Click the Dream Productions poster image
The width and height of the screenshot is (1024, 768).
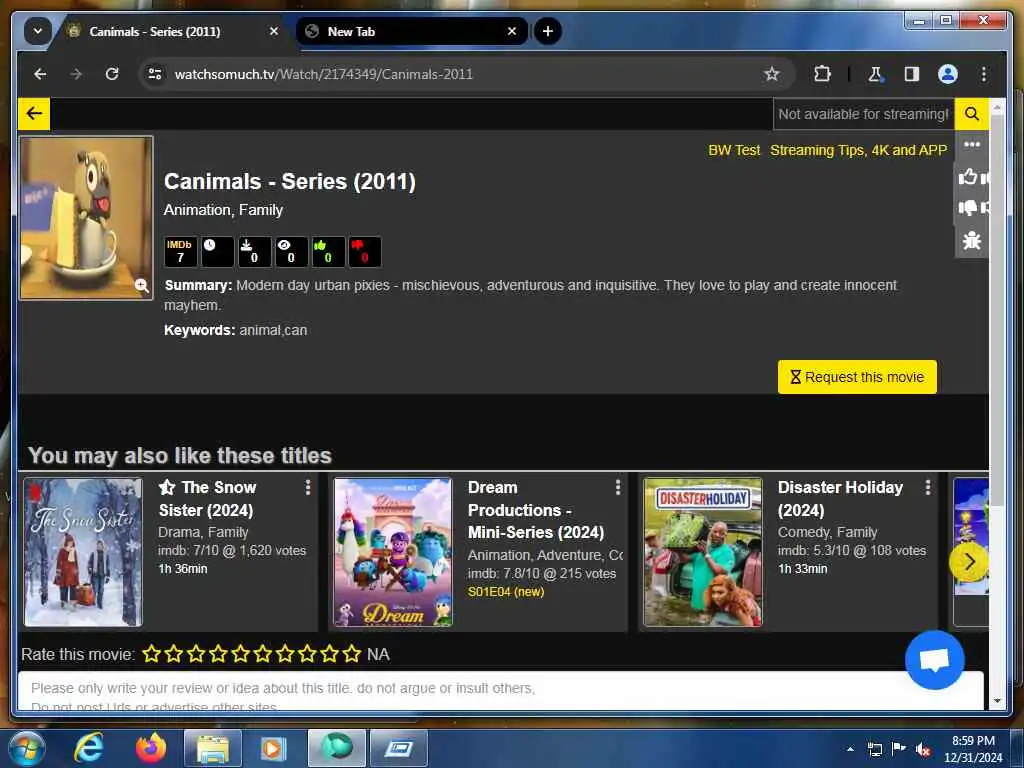point(393,552)
